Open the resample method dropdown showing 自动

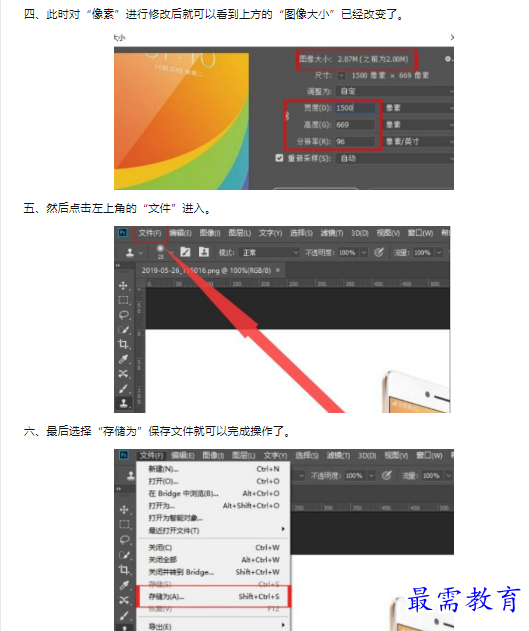[395, 158]
